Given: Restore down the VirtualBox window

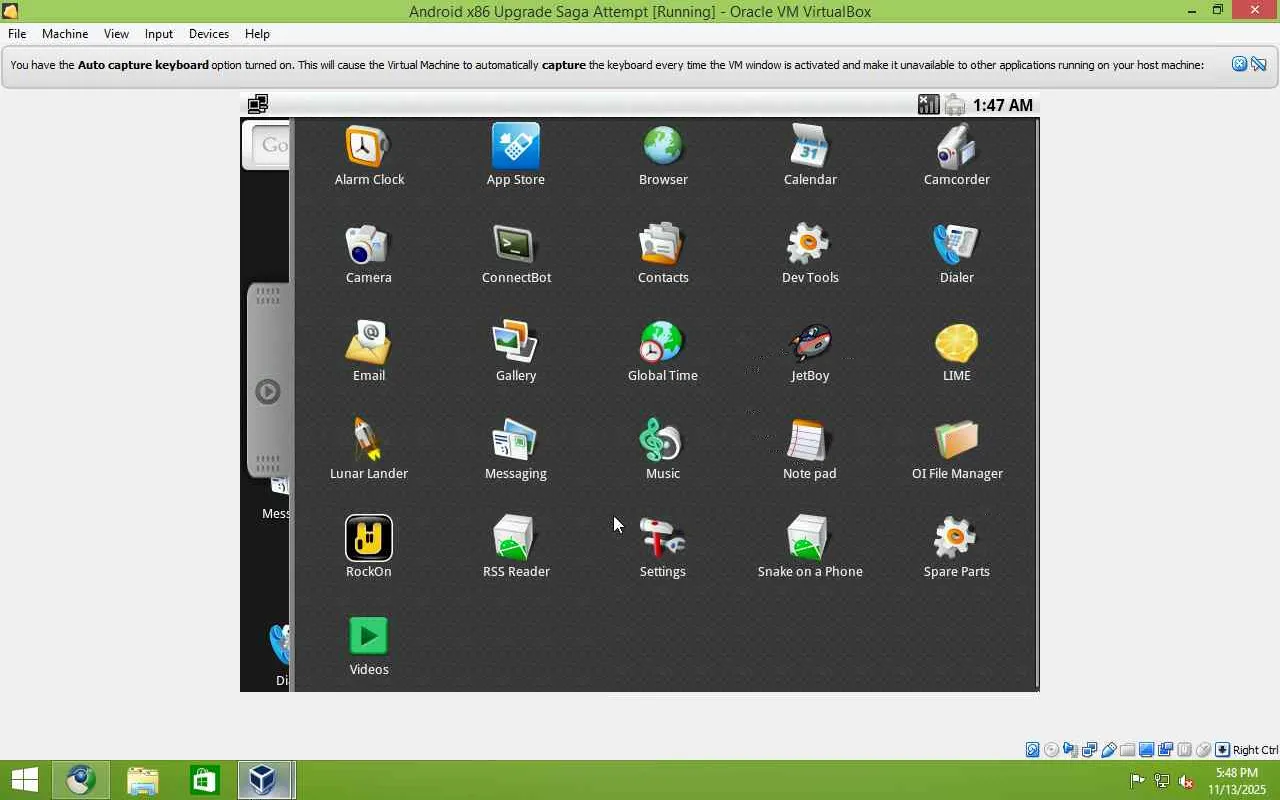Looking at the screenshot, I should 1218,11.
